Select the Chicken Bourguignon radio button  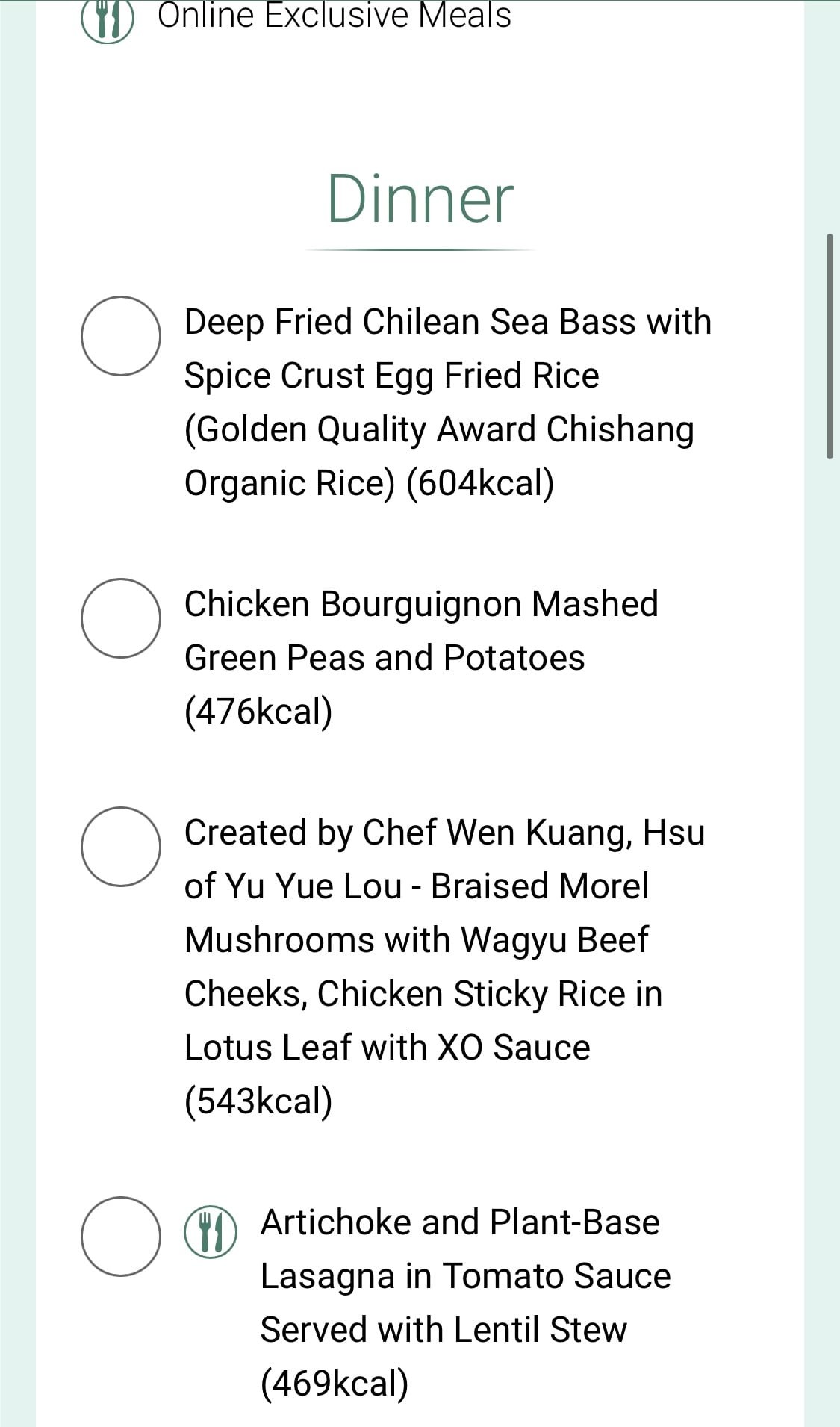121,618
